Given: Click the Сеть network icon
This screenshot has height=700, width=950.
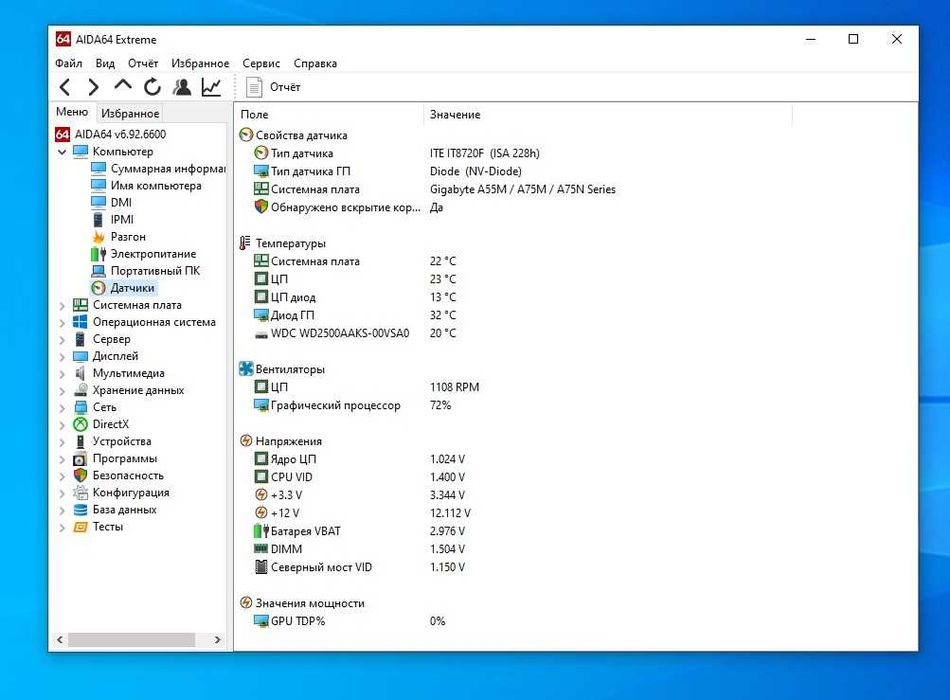Looking at the screenshot, I should [81, 407].
